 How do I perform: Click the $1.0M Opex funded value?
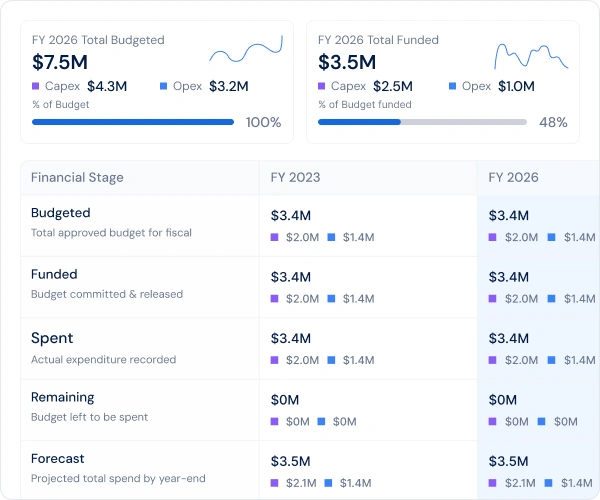pos(516,86)
